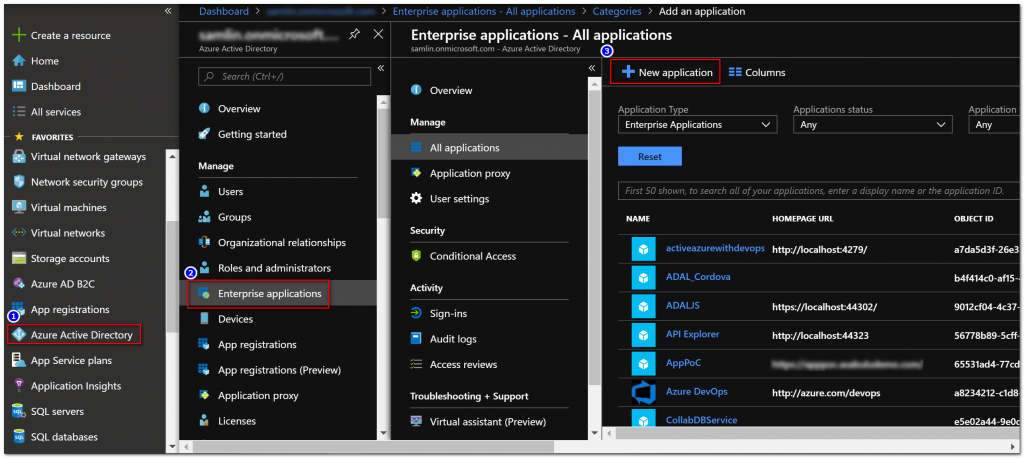Close the Azure Active Directory blade
Screen dimensions: 1024x458
[x=378, y=35]
